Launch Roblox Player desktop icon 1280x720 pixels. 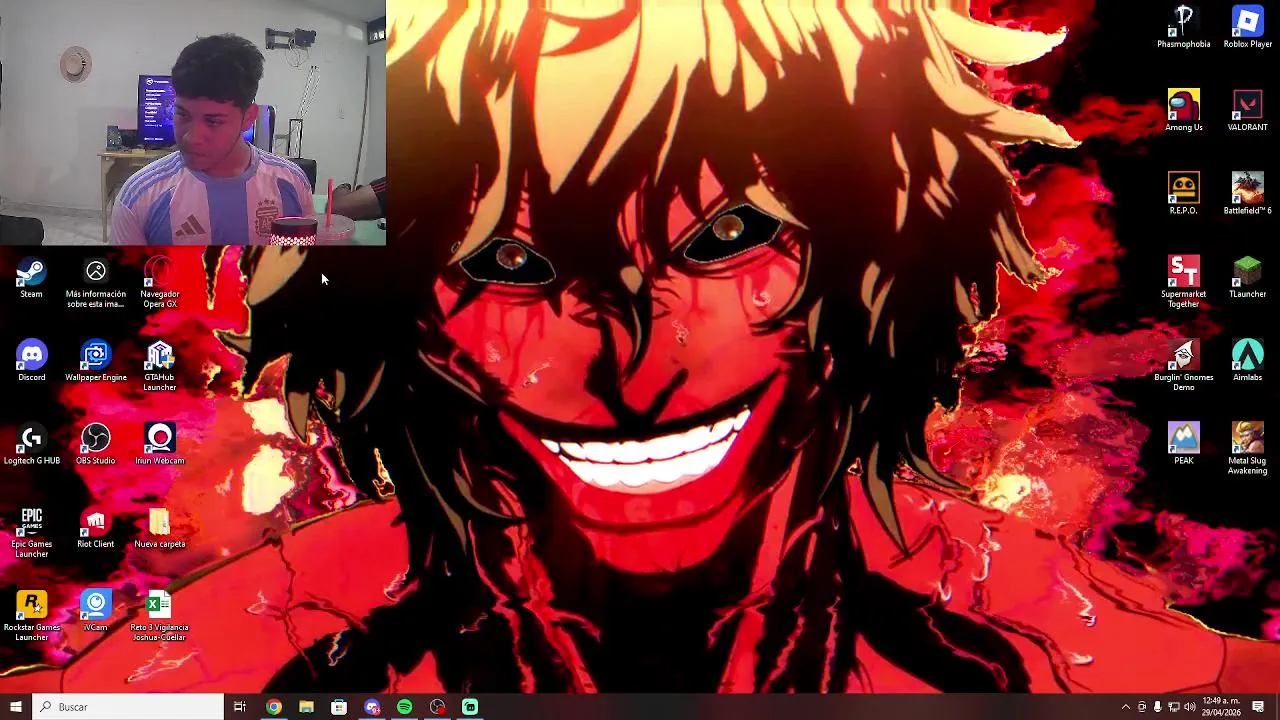[1247, 27]
